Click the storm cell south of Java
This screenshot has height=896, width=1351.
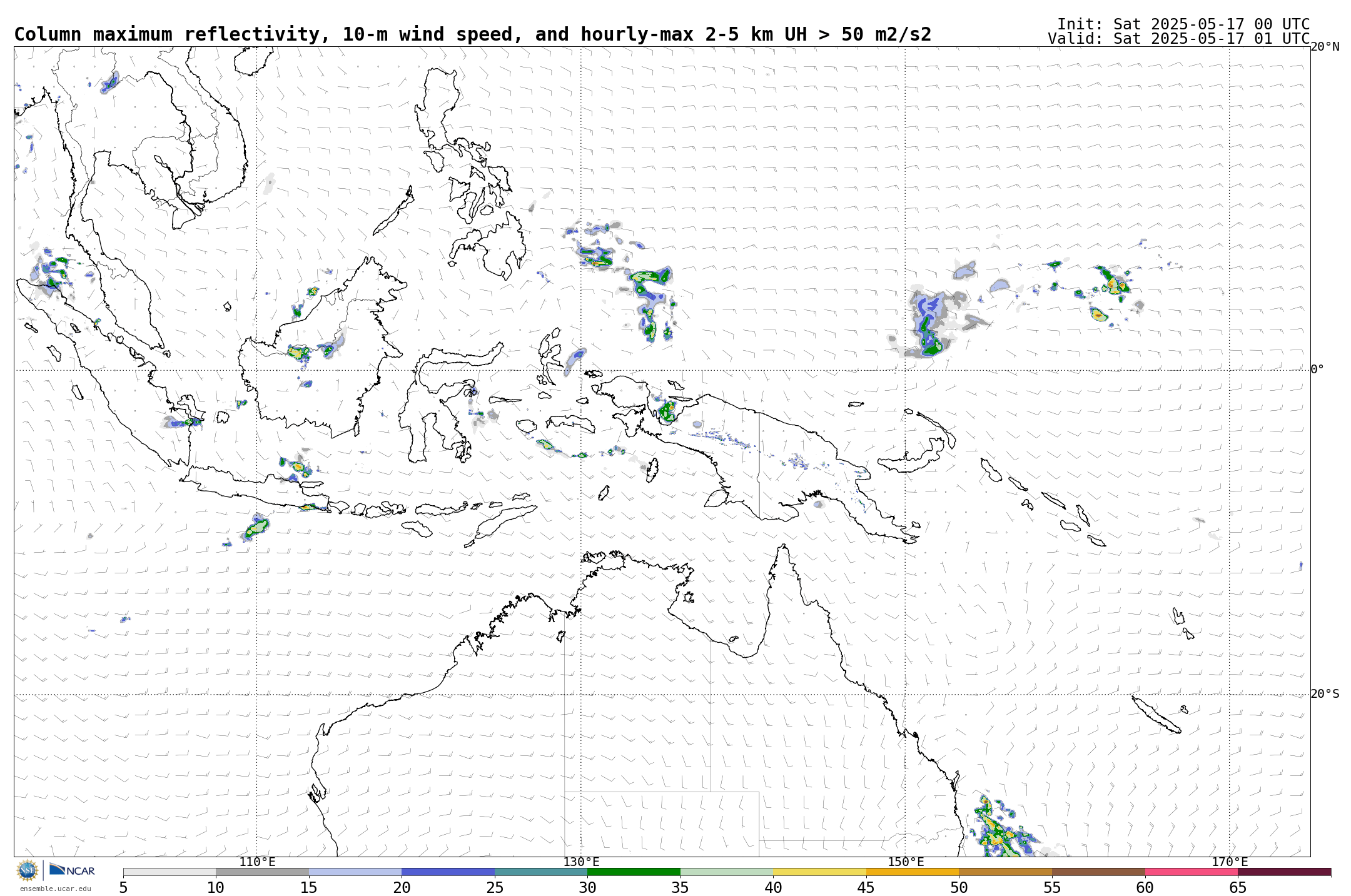point(256,527)
